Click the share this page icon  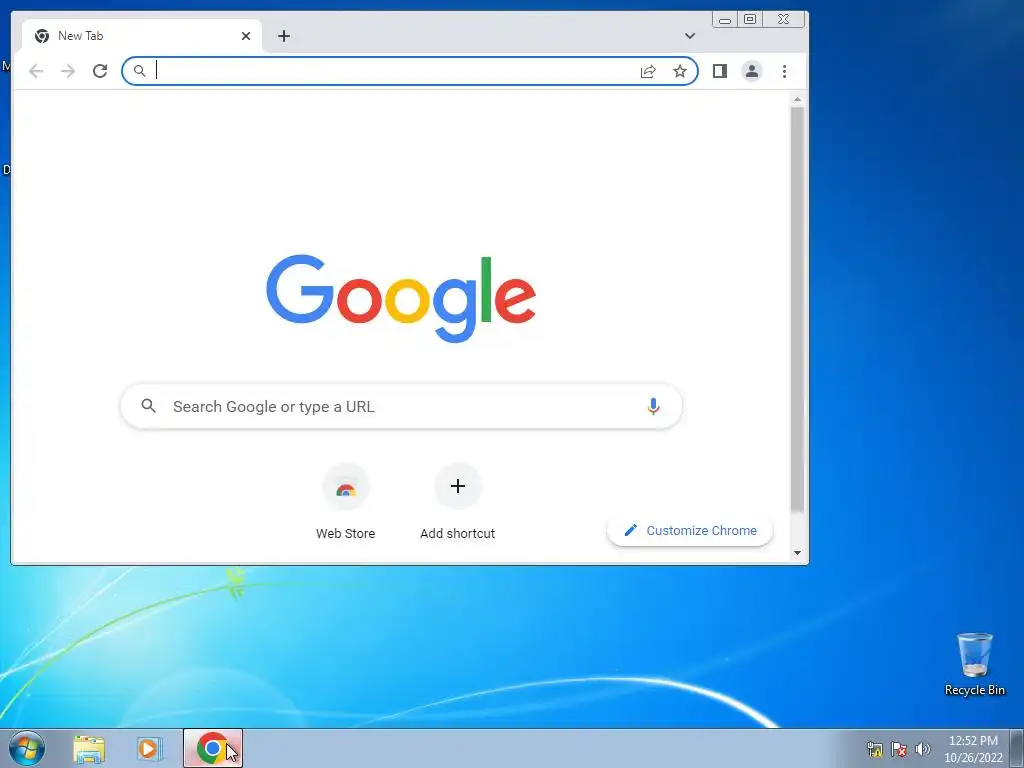point(648,71)
